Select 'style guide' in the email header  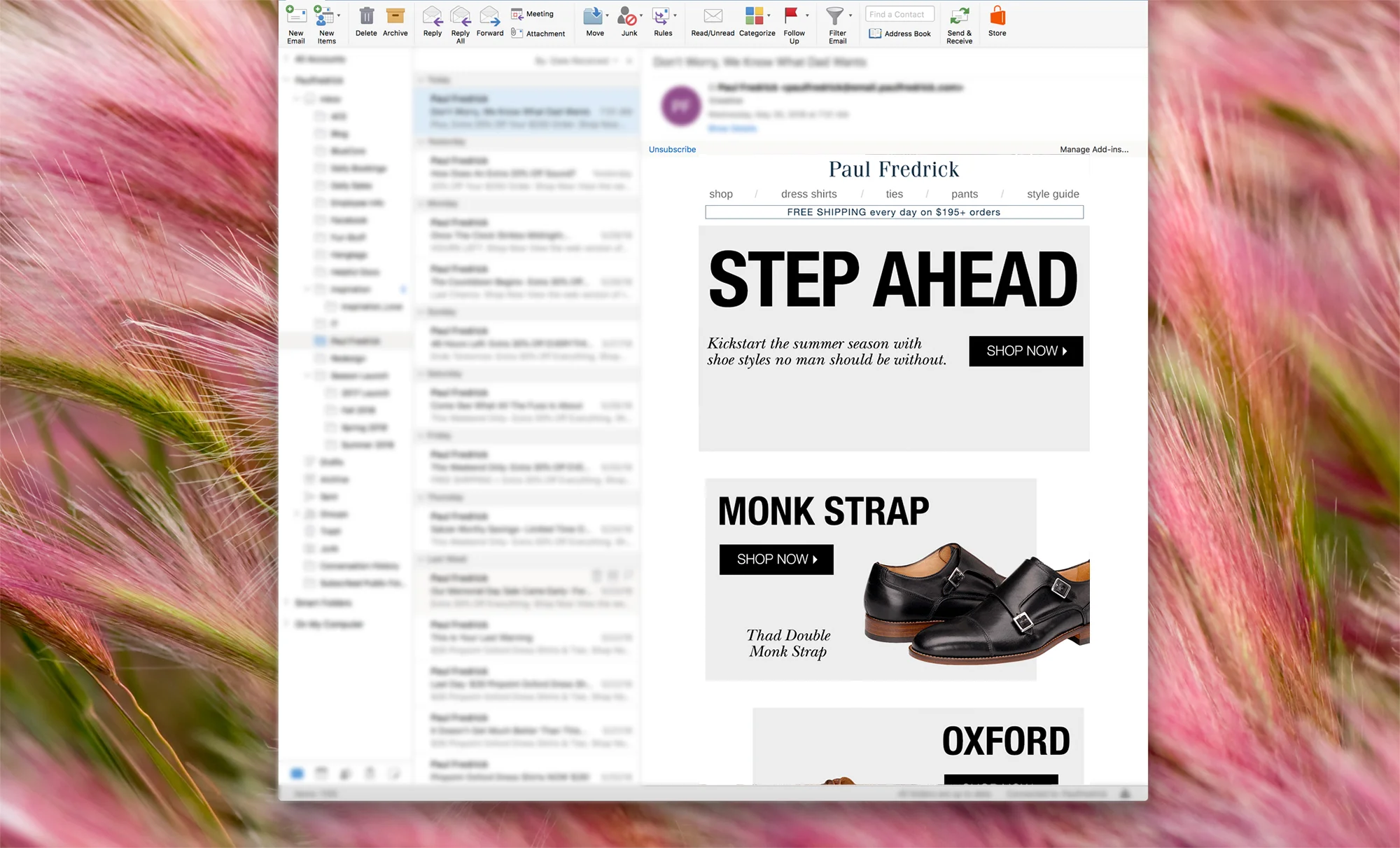pos(1052,194)
